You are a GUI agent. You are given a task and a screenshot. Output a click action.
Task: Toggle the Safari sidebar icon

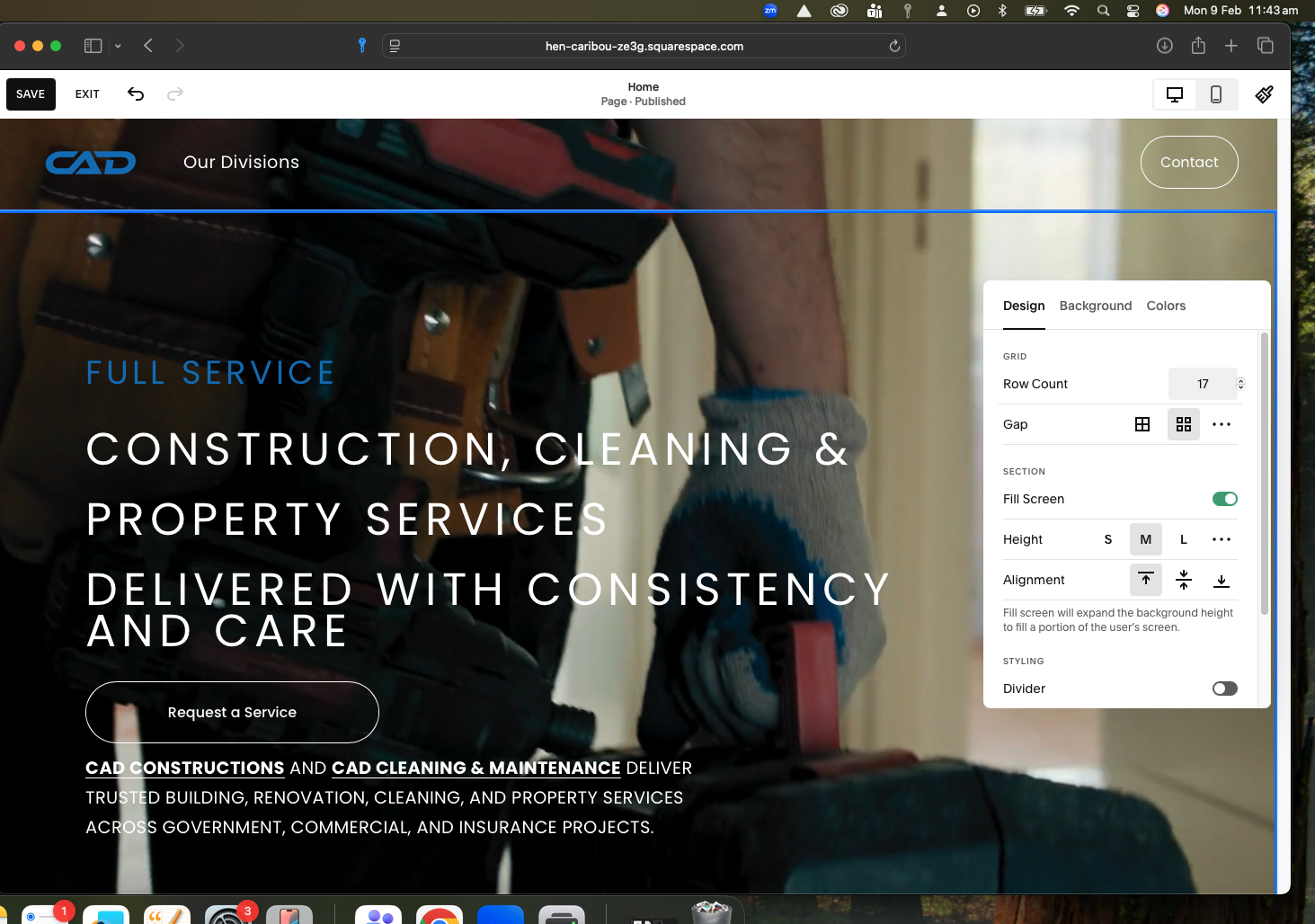pyautogui.click(x=93, y=46)
